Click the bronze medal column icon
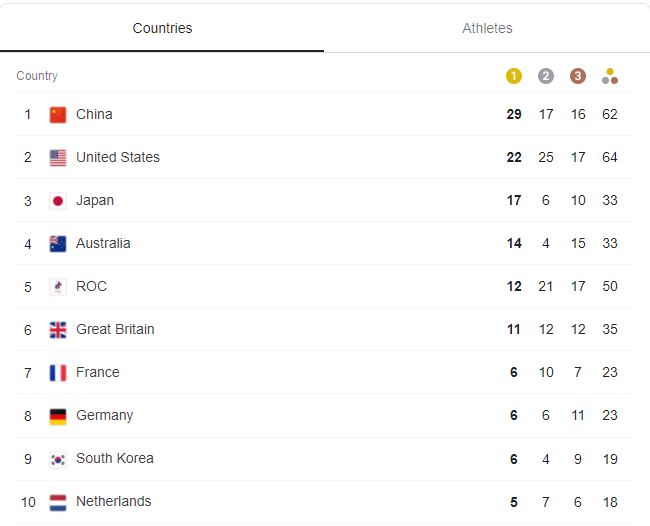The image size is (650, 526). click(x=577, y=76)
